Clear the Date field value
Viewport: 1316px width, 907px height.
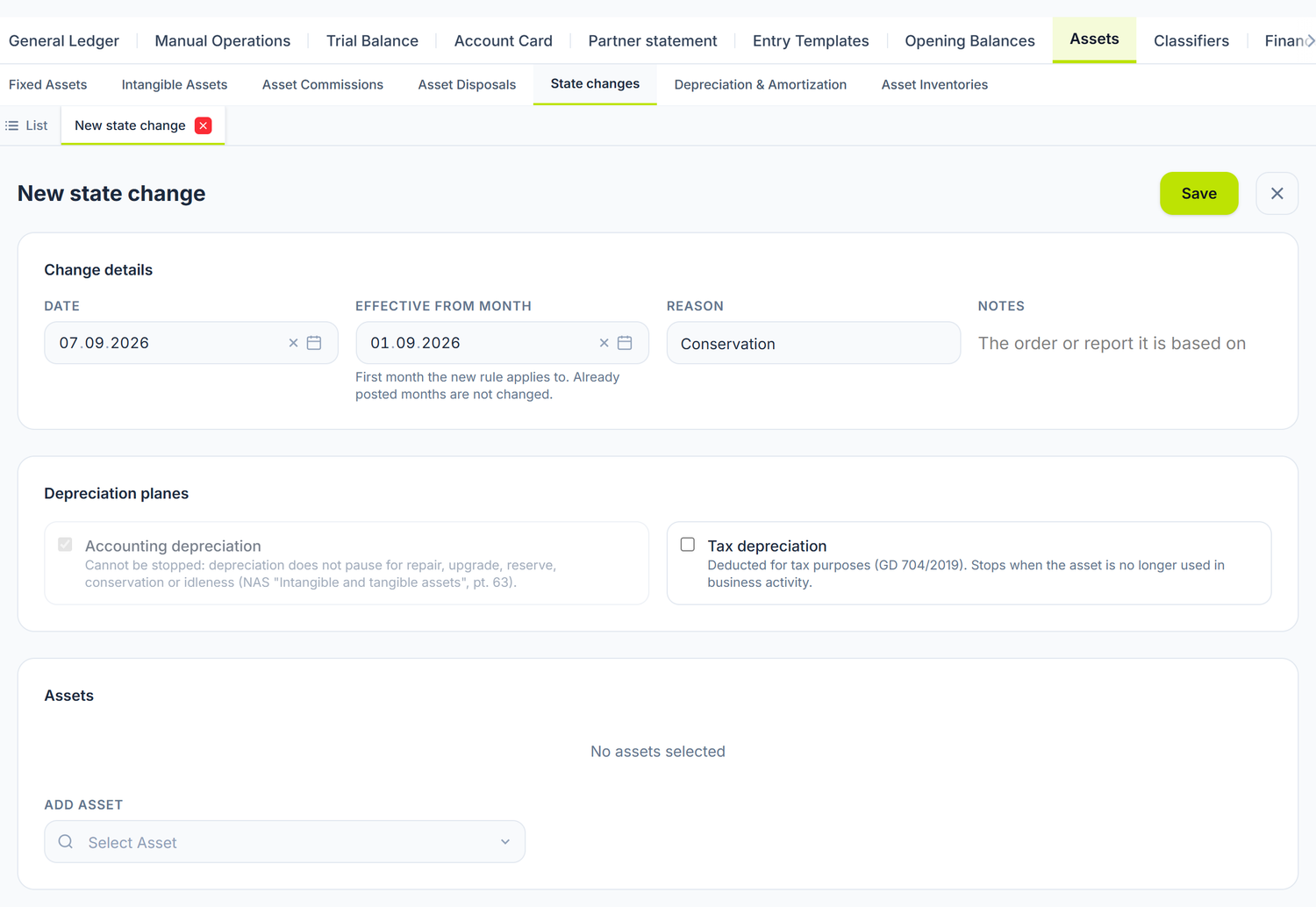click(x=293, y=343)
